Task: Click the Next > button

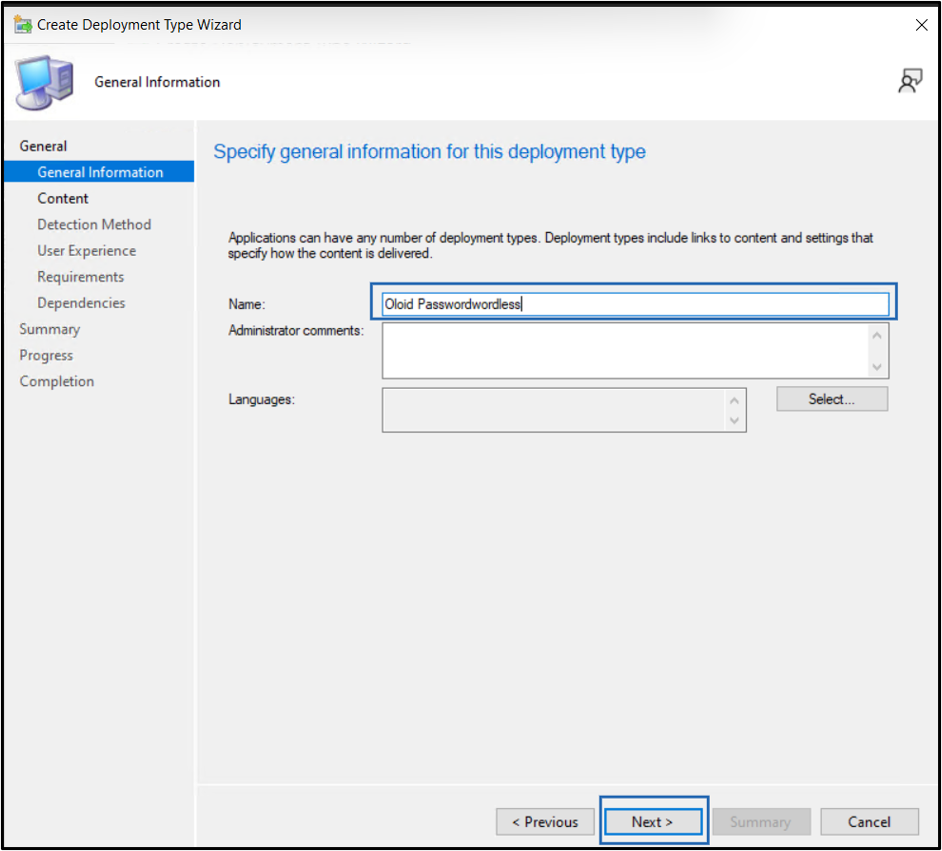Action: tap(652, 821)
